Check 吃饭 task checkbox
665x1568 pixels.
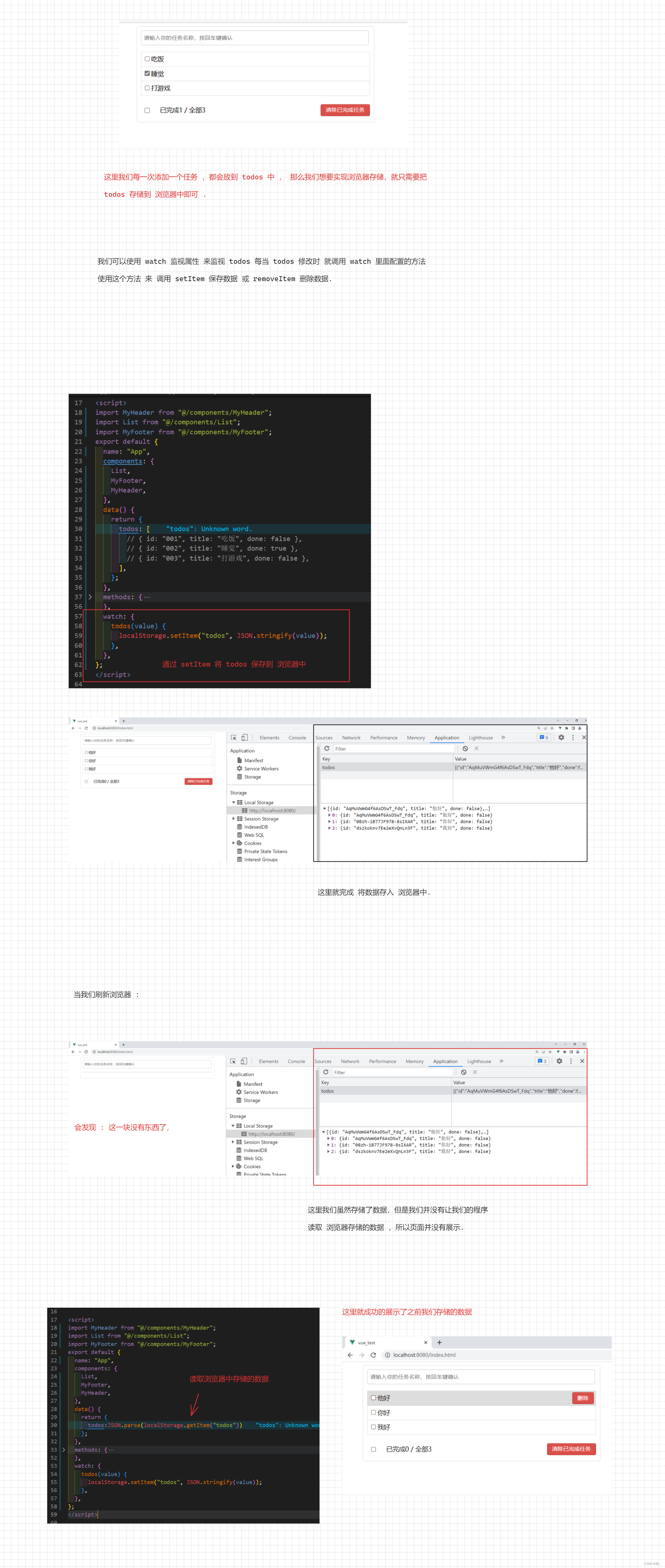[x=147, y=59]
